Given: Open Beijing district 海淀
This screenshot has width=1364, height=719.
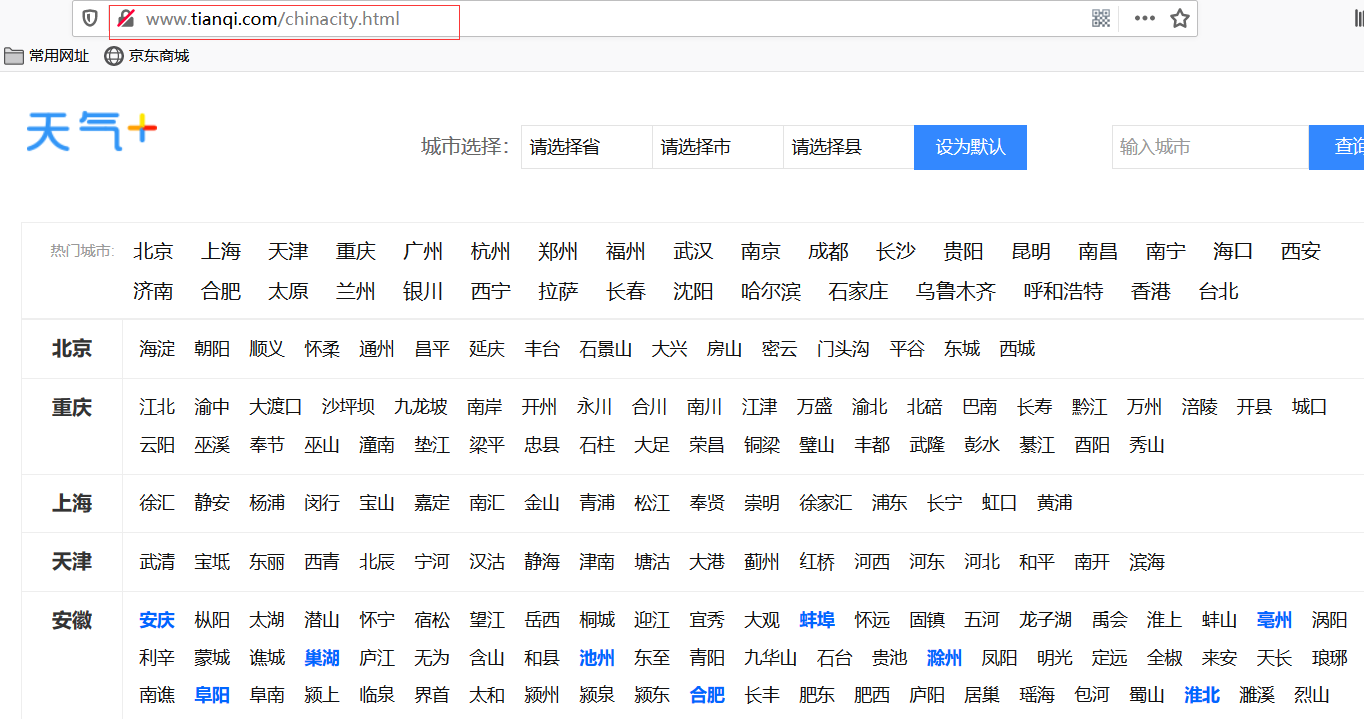Looking at the screenshot, I should pos(157,349).
